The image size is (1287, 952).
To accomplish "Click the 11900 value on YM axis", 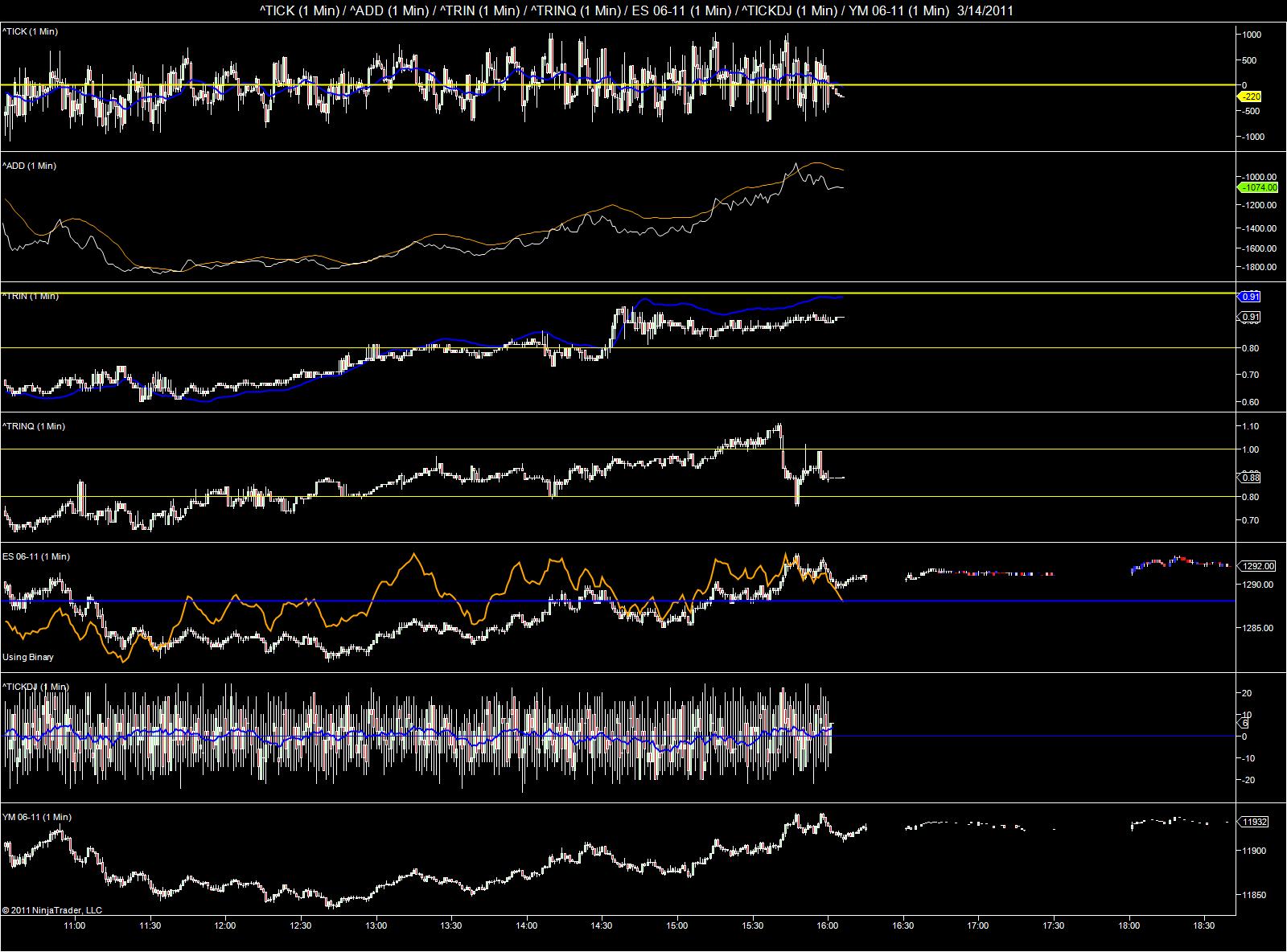I will pos(1254,851).
